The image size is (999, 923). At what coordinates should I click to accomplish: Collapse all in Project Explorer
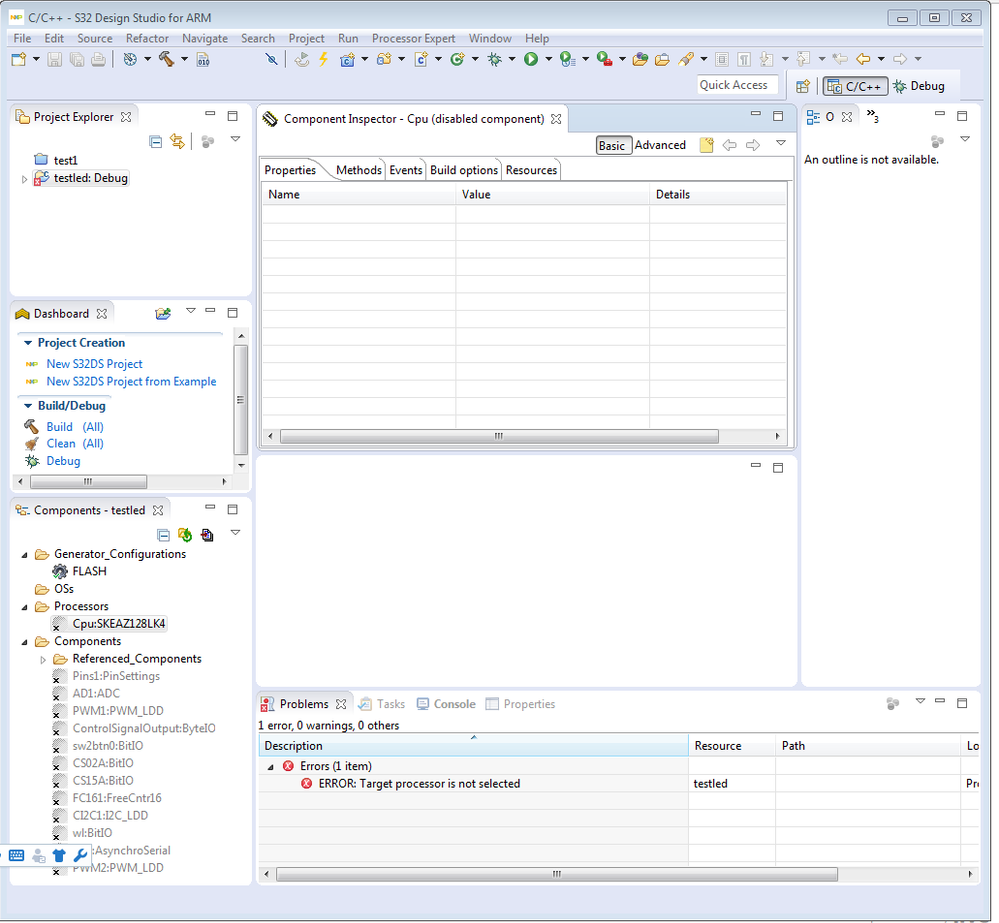tap(155, 141)
